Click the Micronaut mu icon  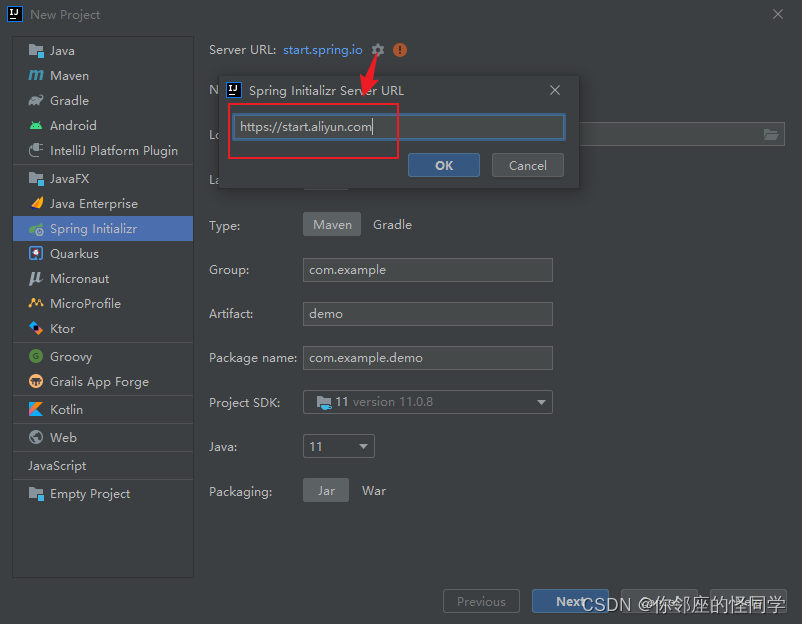[x=35, y=278]
